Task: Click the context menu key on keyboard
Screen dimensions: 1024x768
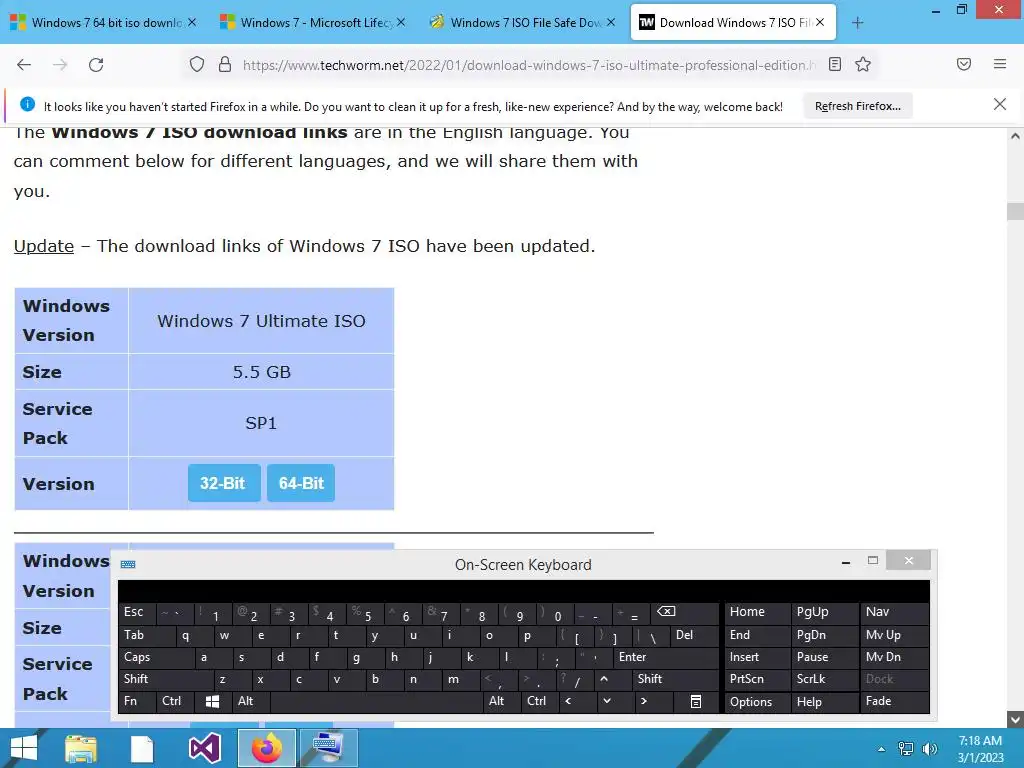Action: pyautogui.click(x=696, y=701)
